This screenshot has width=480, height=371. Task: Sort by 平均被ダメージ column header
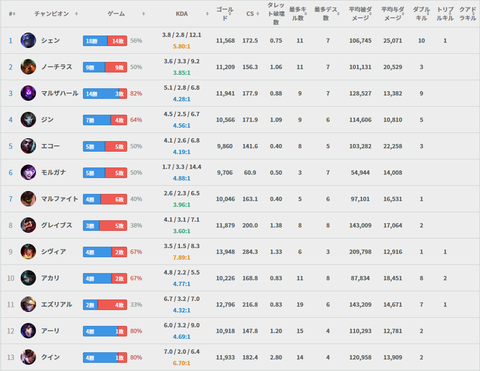click(x=360, y=14)
